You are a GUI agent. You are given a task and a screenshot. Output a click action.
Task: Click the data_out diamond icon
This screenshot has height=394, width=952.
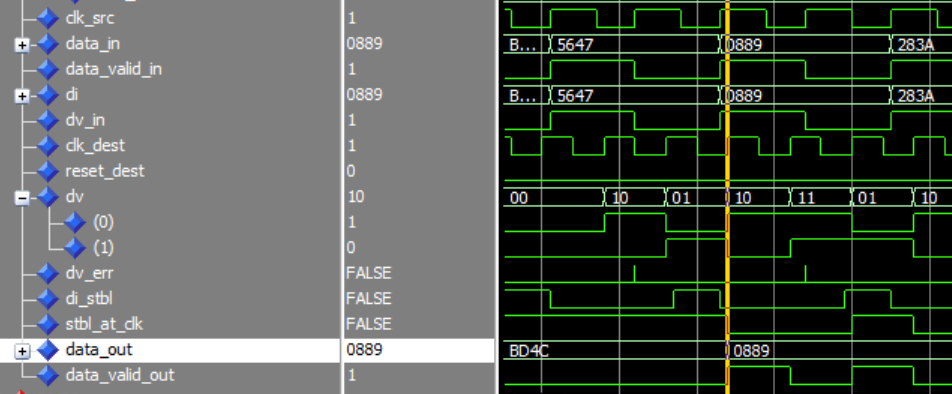click(x=48, y=350)
